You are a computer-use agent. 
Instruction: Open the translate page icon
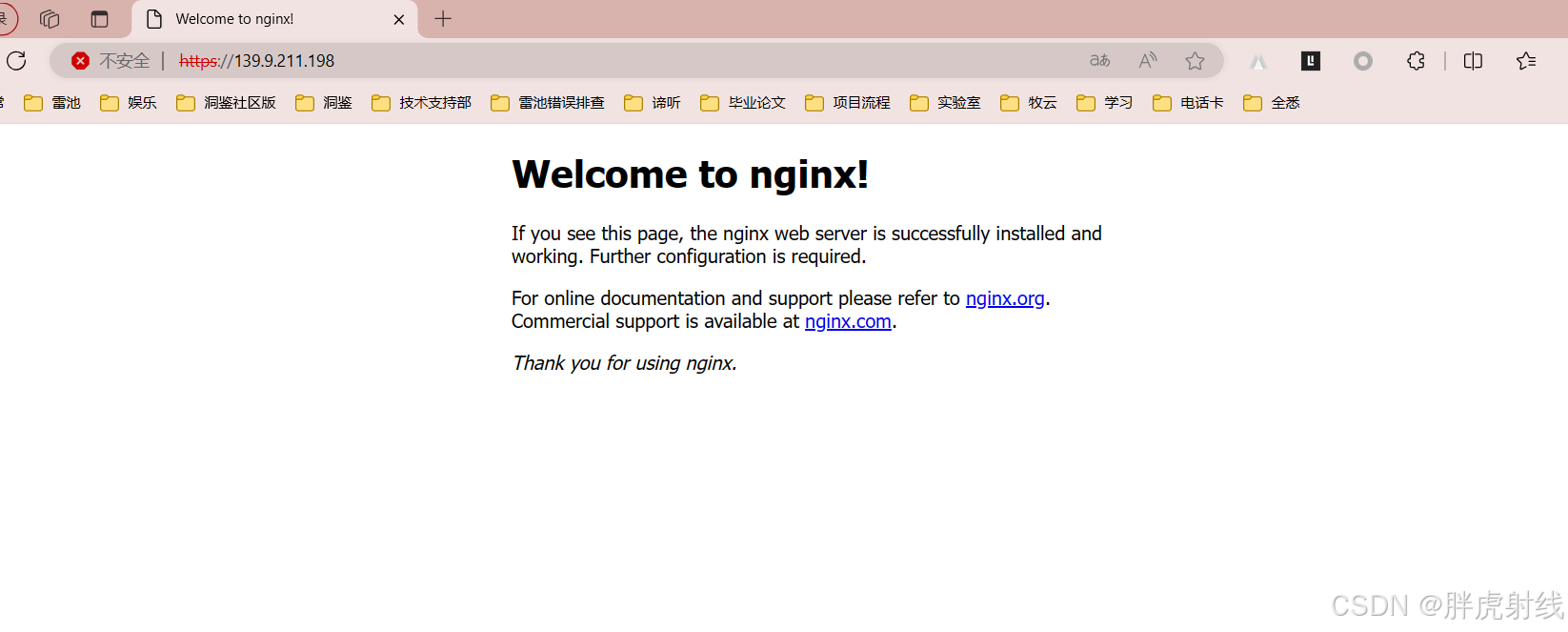point(1100,61)
